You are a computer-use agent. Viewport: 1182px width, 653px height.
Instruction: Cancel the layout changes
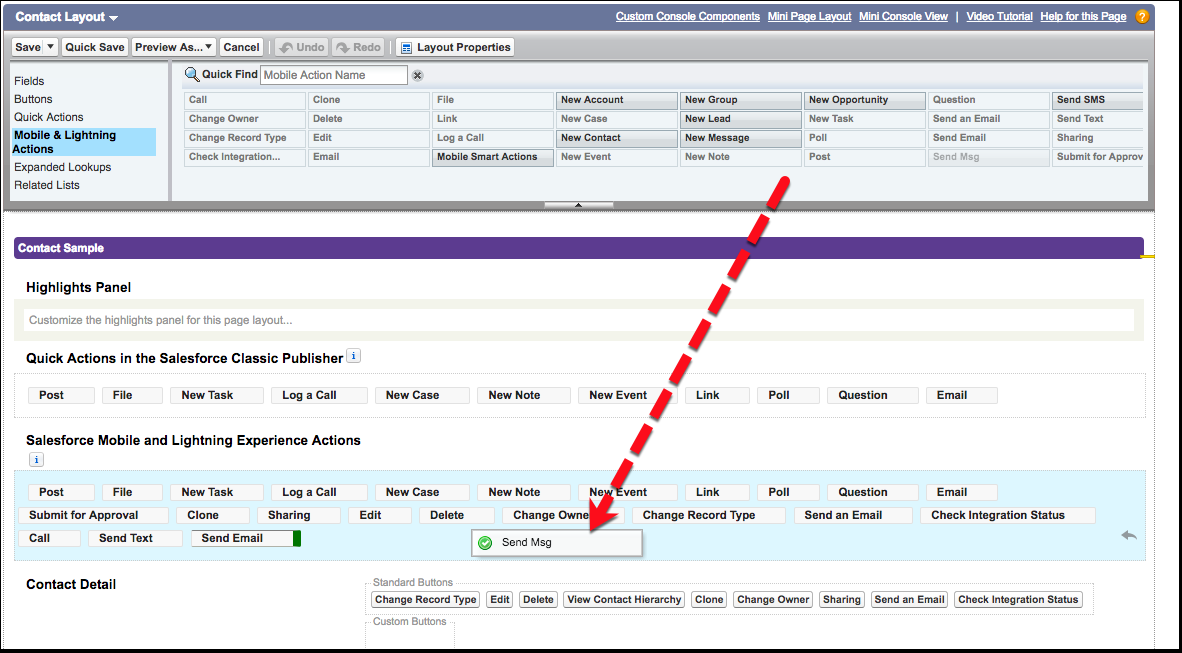241,47
